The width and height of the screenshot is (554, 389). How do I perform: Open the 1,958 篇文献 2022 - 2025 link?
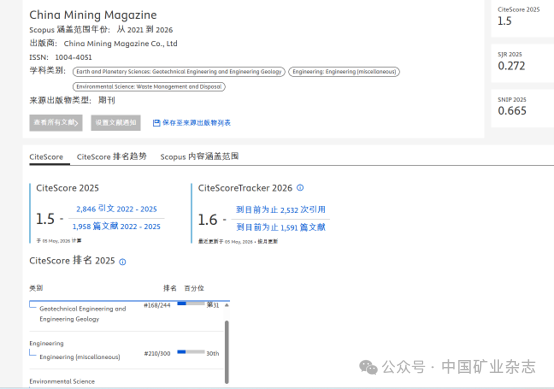coord(117,226)
